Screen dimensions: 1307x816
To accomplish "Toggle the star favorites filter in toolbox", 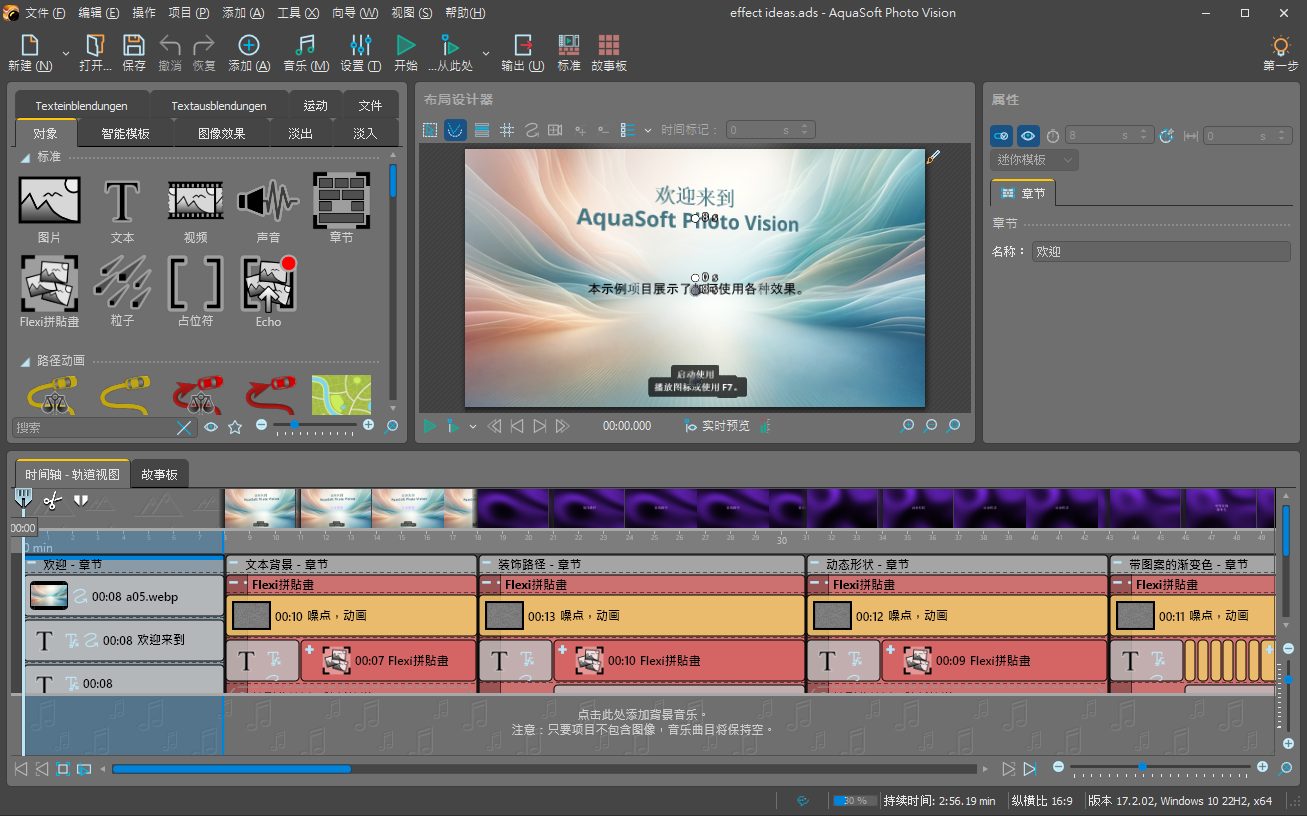I will pyautogui.click(x=235, y=427).
